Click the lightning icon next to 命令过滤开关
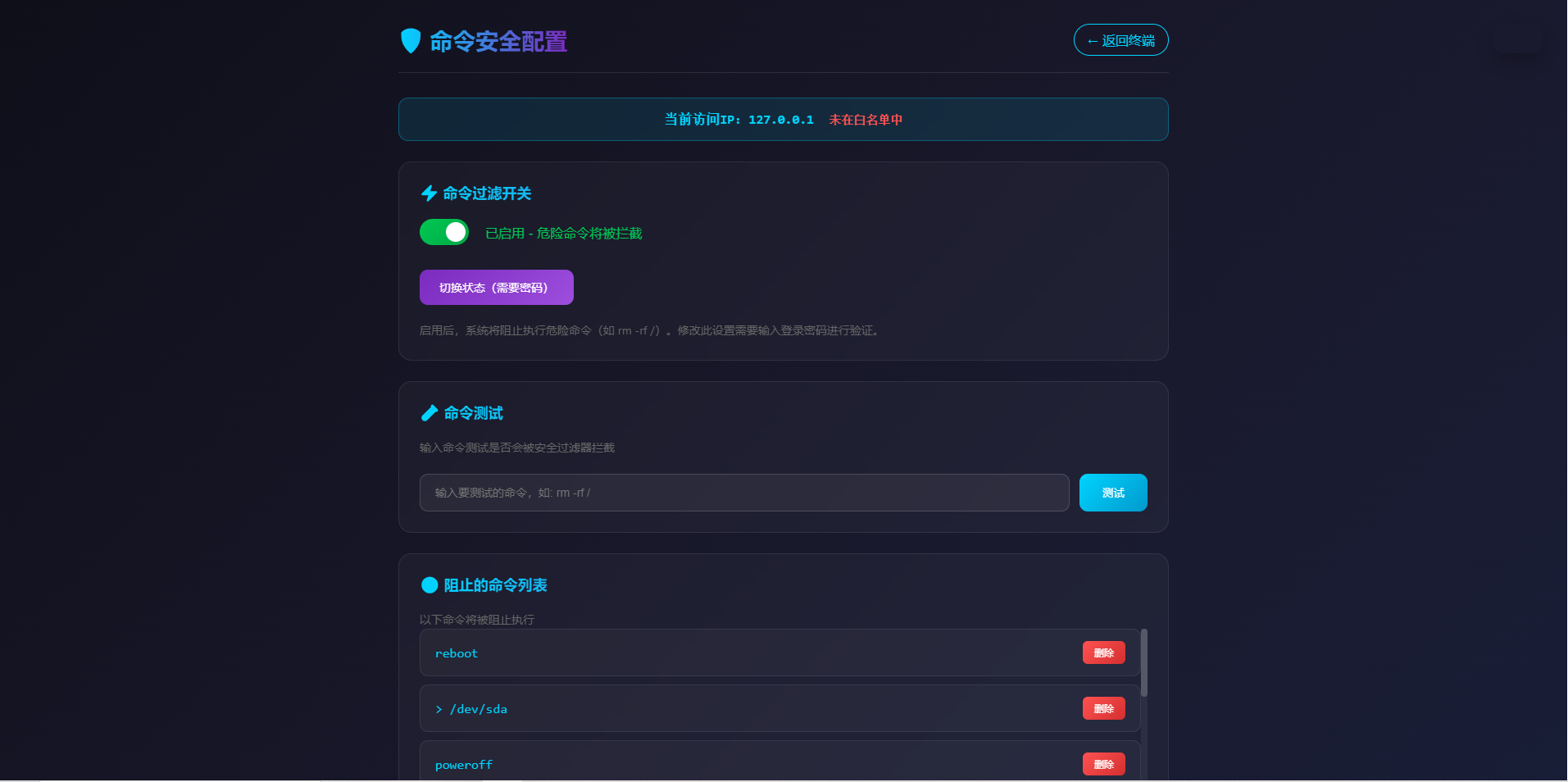 (429, 193)
